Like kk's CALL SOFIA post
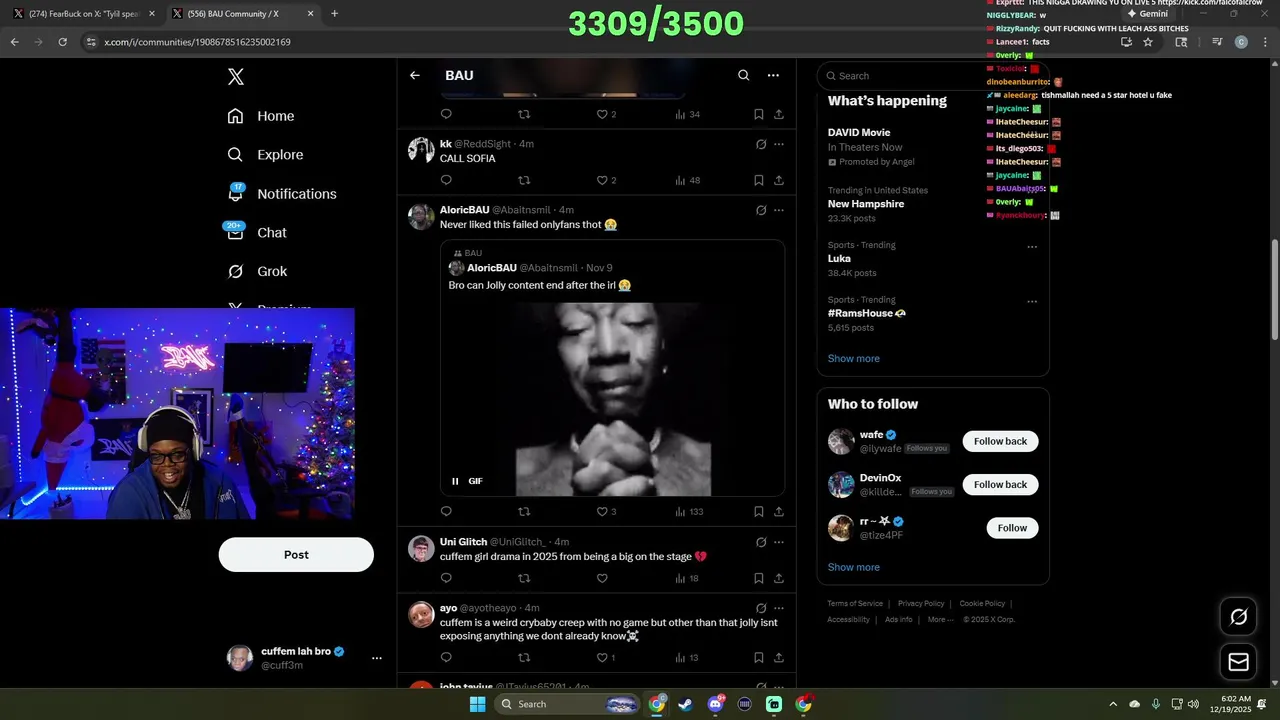 [602, 180]
